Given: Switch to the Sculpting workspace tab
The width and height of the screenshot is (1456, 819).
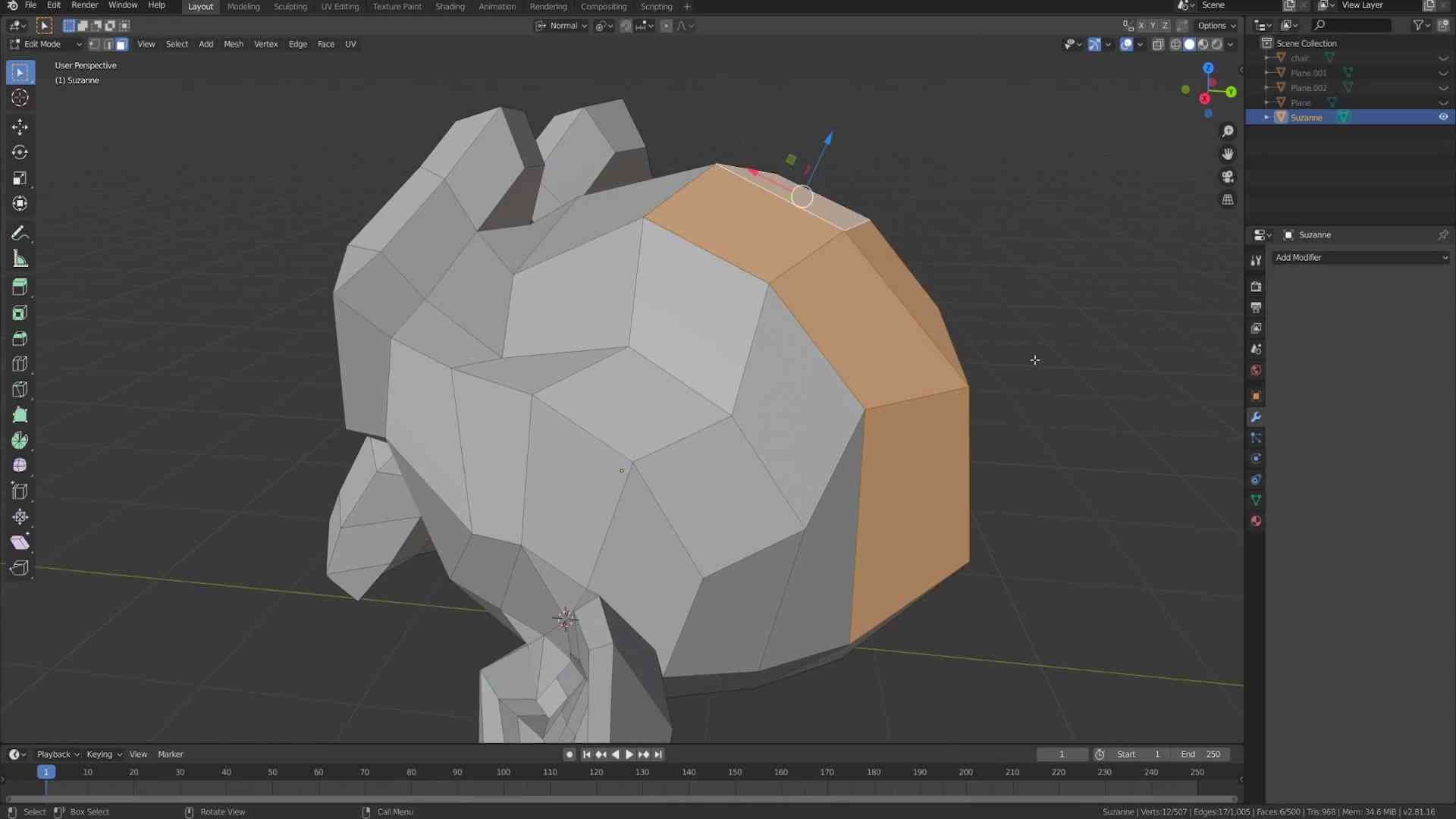Looking at the screenshot, I should point(290,6).
